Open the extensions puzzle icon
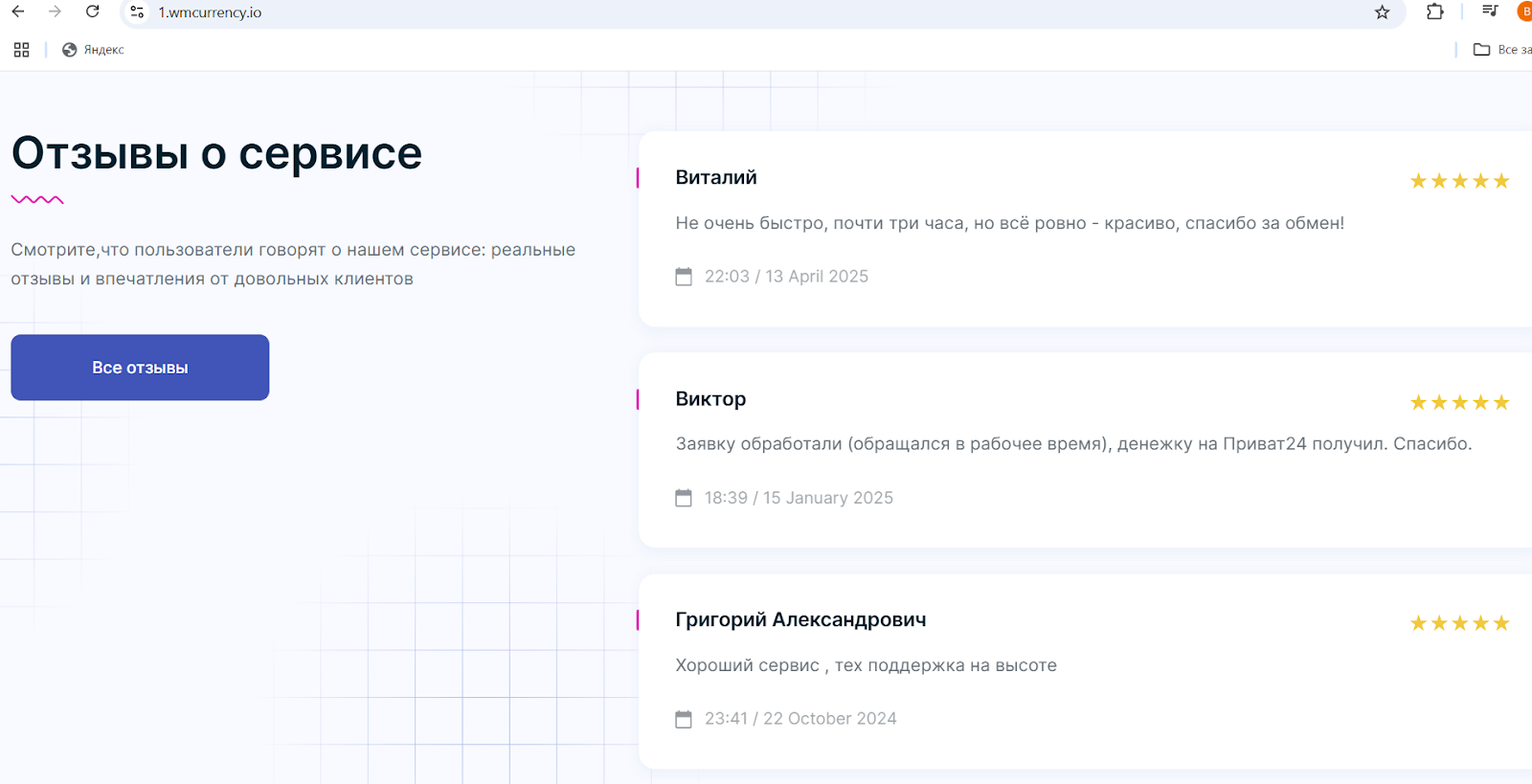 [x=1434, y=11]
